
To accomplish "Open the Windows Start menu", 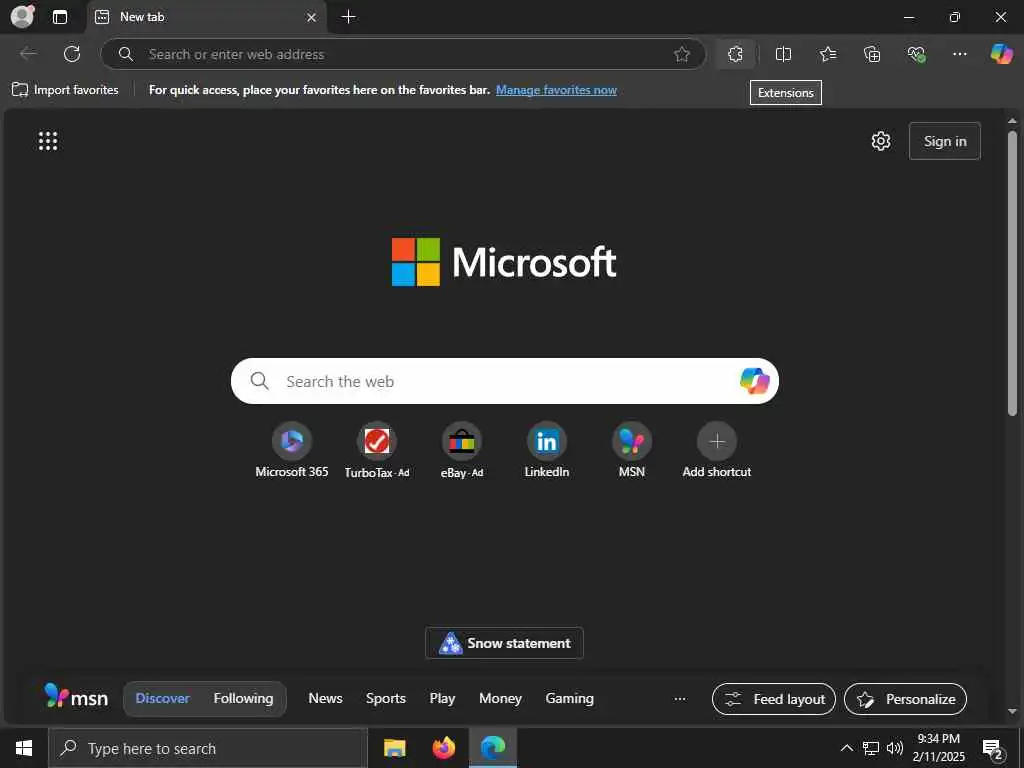I will [x=24, y=748].
